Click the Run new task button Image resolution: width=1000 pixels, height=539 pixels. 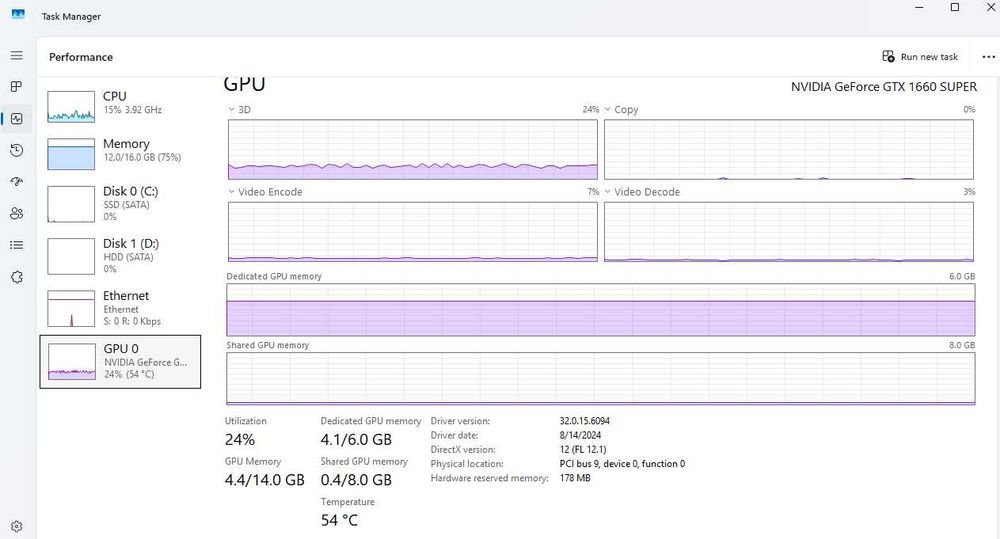point(920,57)
